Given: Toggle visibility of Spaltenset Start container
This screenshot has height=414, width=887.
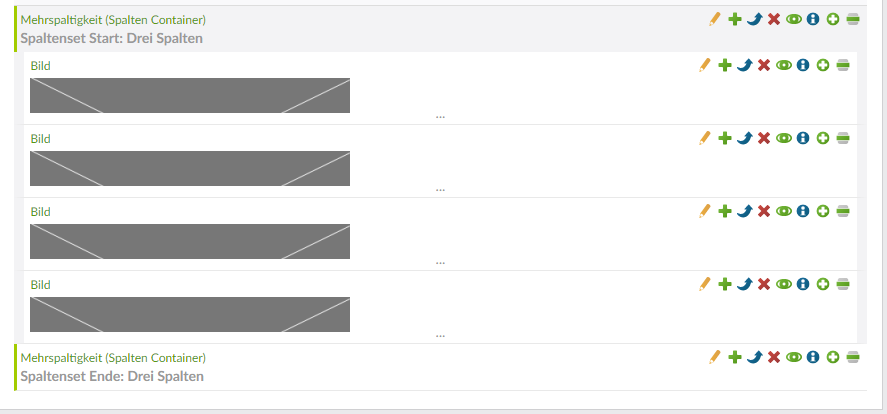Looking at the screenshot, I should tap(793, 19).
